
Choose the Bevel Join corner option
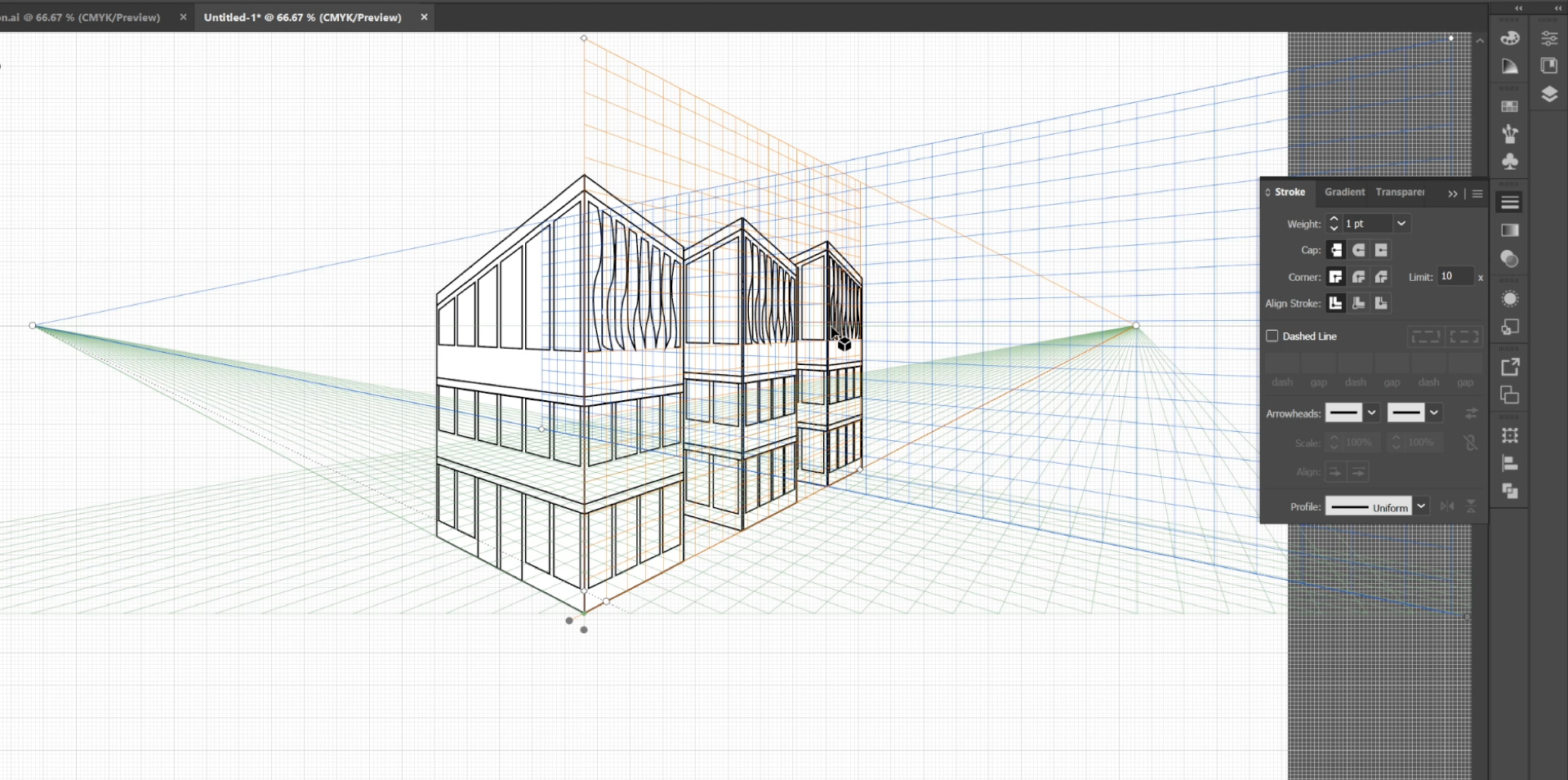[x=1381, y=277]
